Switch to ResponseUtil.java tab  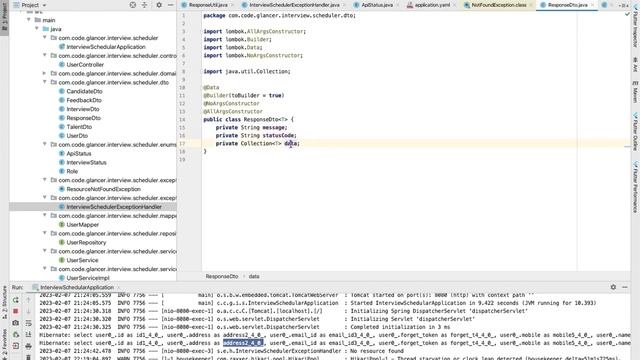point(208,5)
